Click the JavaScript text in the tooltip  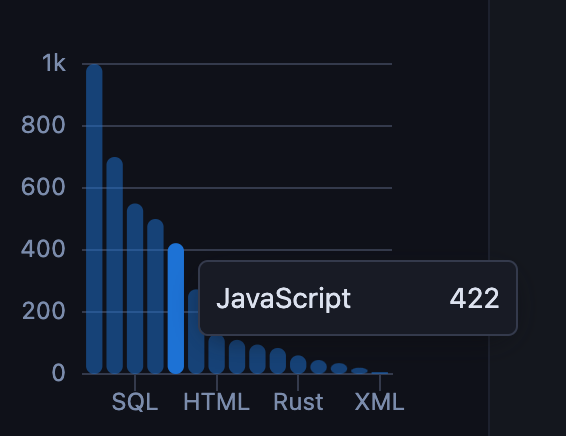283,298
